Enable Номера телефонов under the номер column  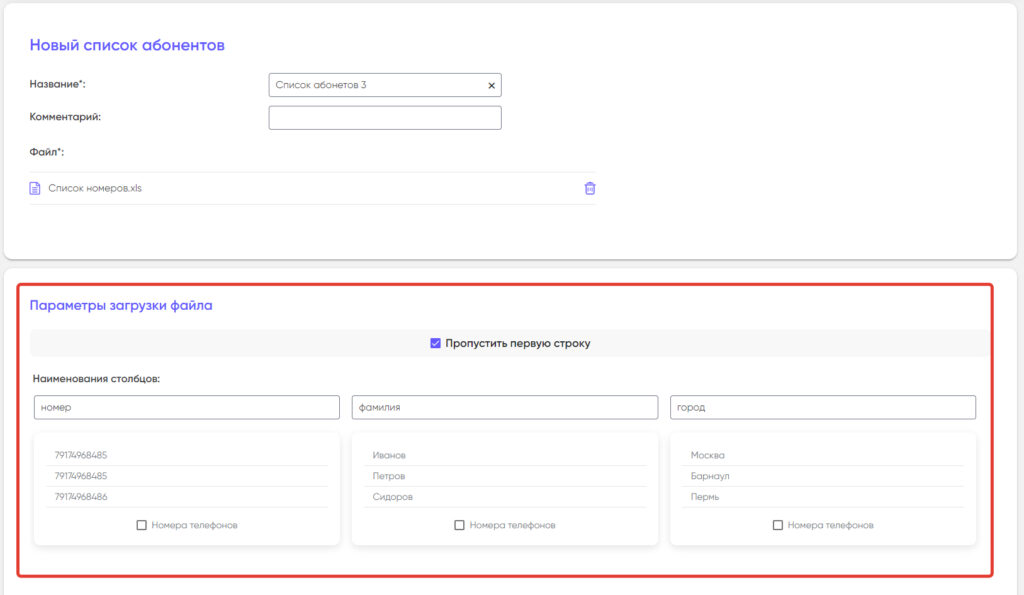point(142,525)
